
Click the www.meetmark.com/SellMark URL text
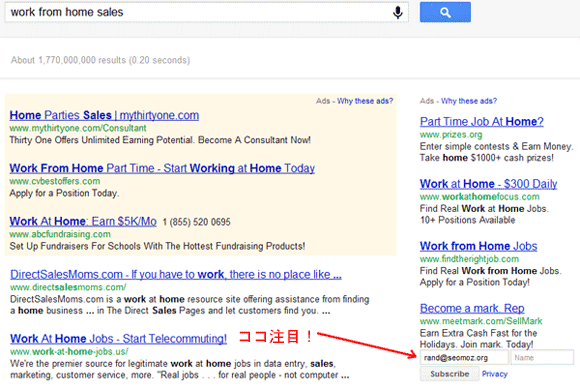tap(481, 321)
